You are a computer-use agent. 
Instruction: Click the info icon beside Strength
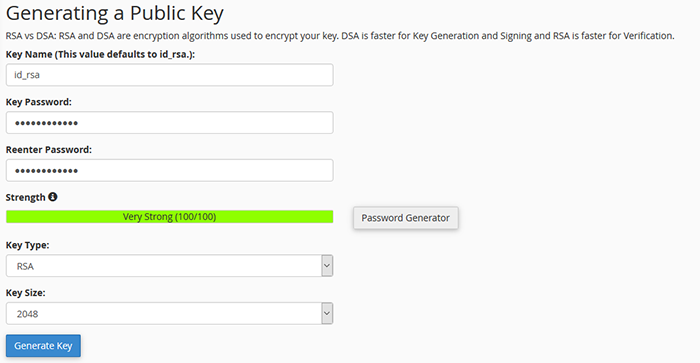(x=53, y=197)
